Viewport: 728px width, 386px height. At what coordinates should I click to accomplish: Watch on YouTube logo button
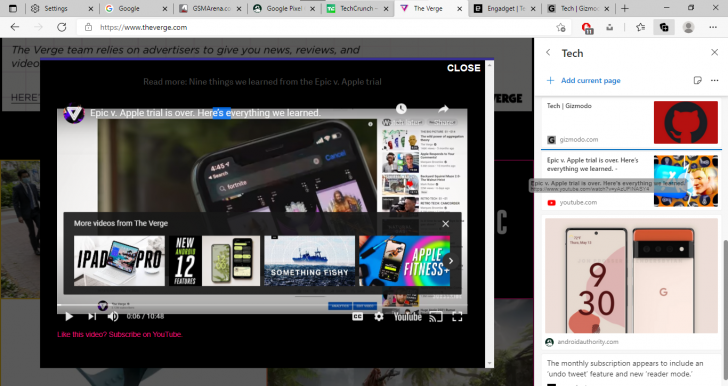408,317
